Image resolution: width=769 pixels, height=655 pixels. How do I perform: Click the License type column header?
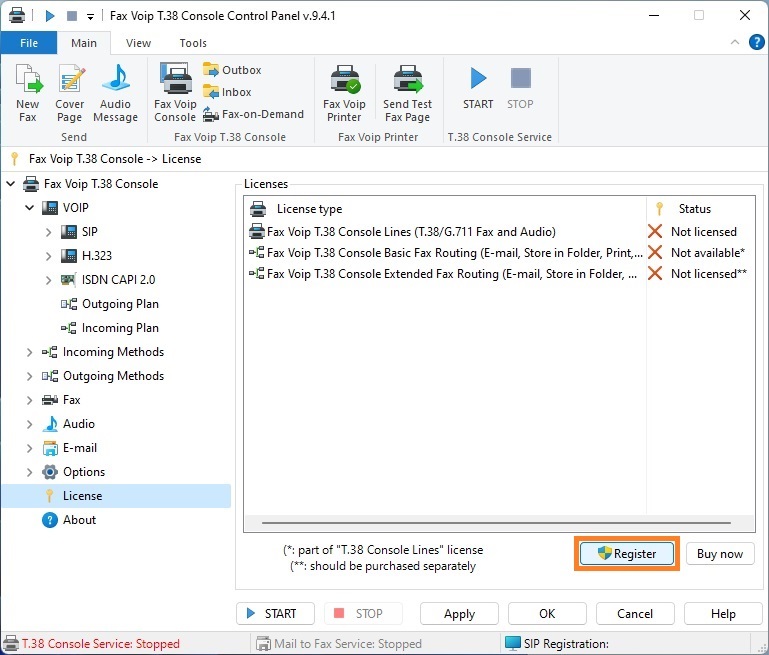pos(445,209)
